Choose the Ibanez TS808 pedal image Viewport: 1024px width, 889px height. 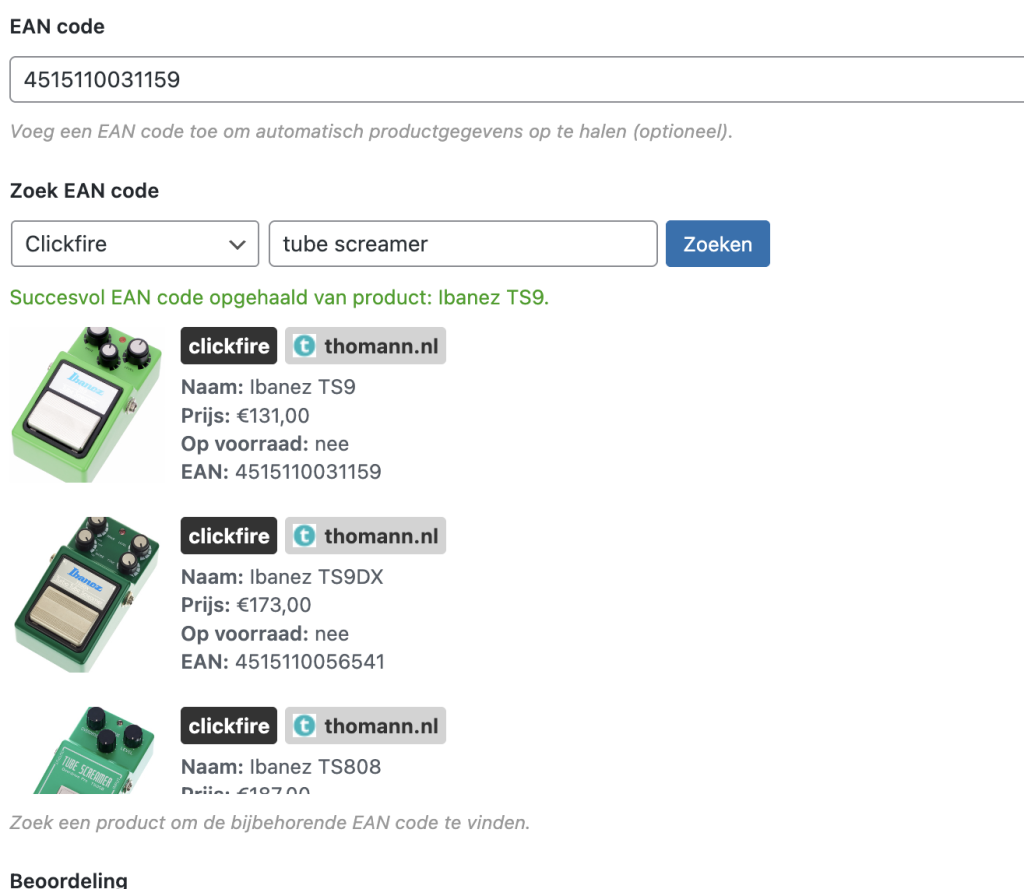point(86,750)
